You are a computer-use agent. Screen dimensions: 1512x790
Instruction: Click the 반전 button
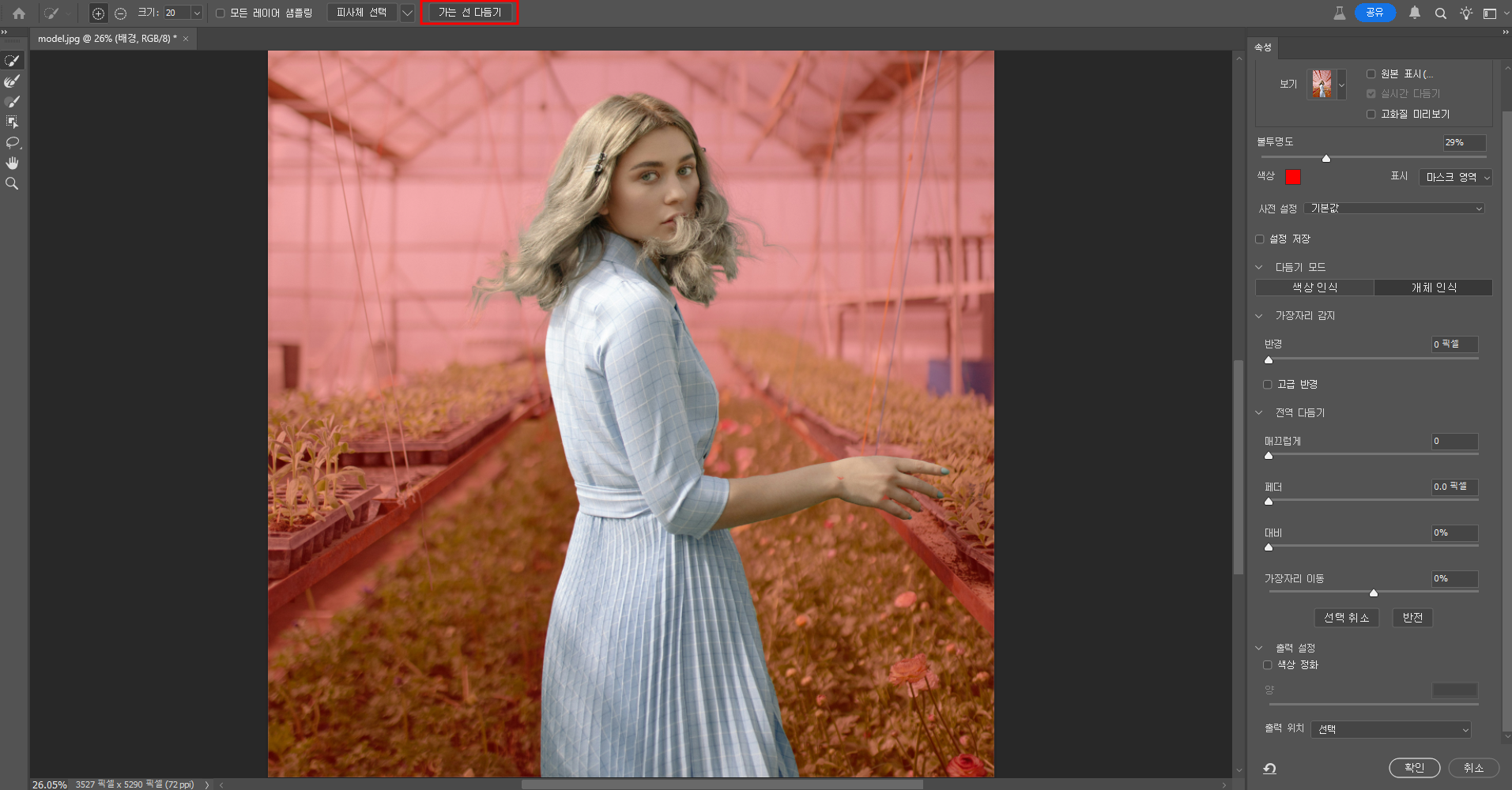click(x=1412, y=618)
